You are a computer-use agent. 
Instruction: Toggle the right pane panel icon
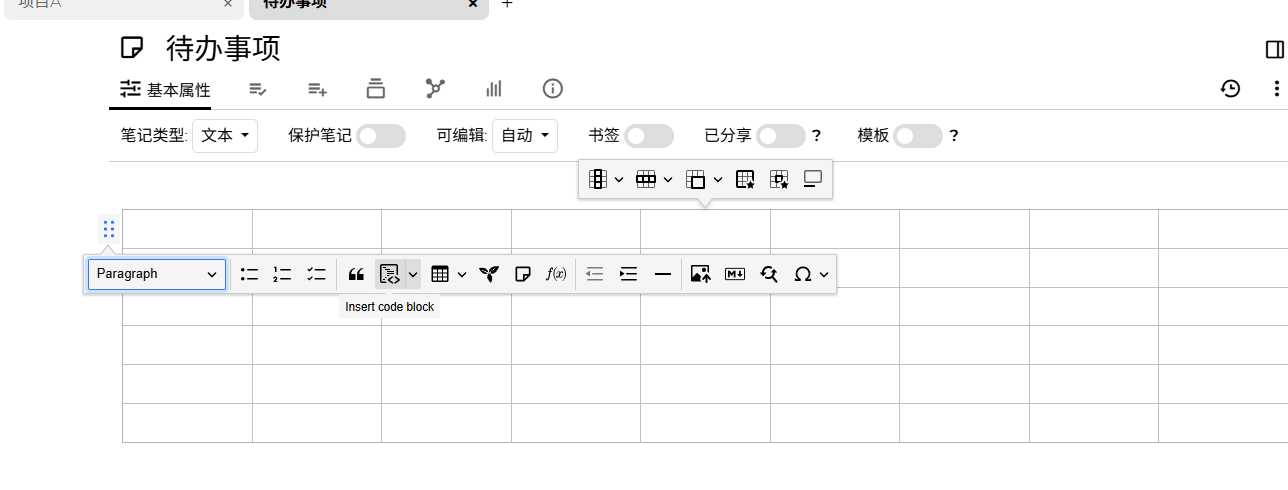tap(1275, 49)
